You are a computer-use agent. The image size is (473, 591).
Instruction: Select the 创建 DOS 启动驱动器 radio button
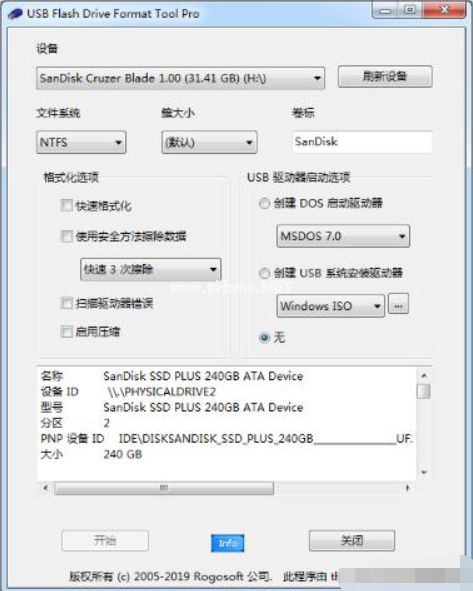[264, 204]
